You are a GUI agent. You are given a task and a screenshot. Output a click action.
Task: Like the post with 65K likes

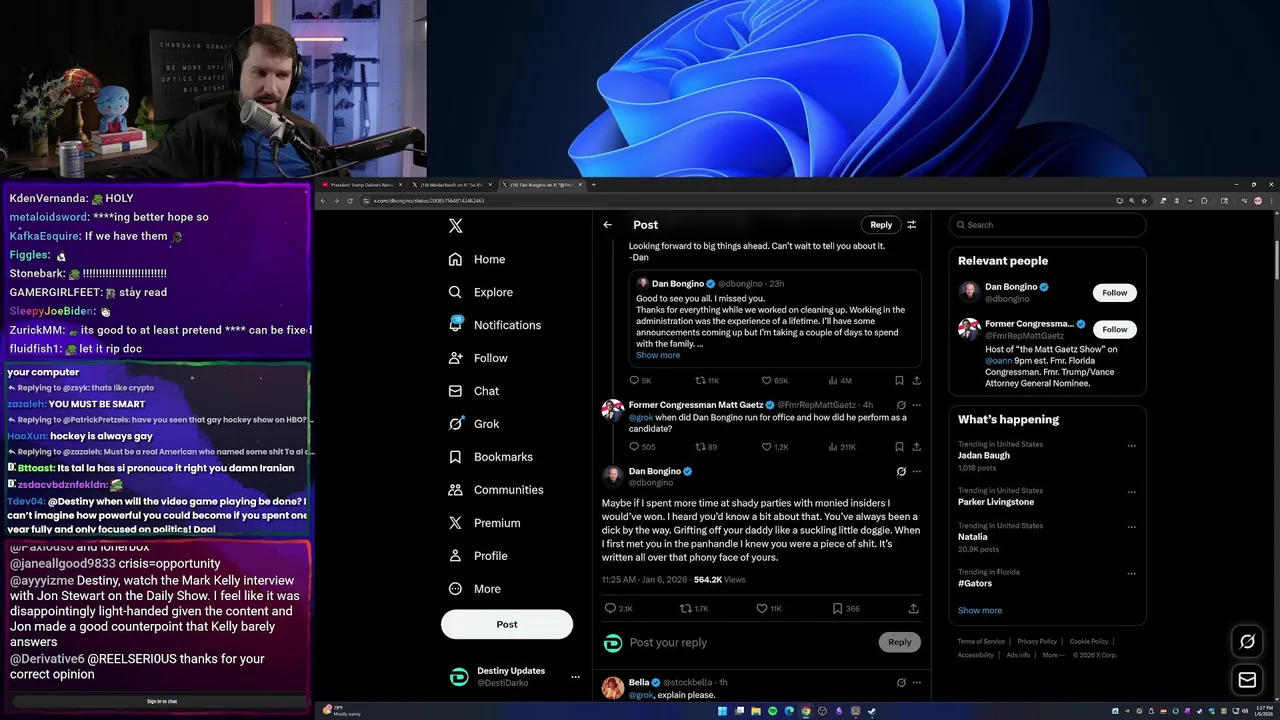pyautogui.click(x=775, y=381)
